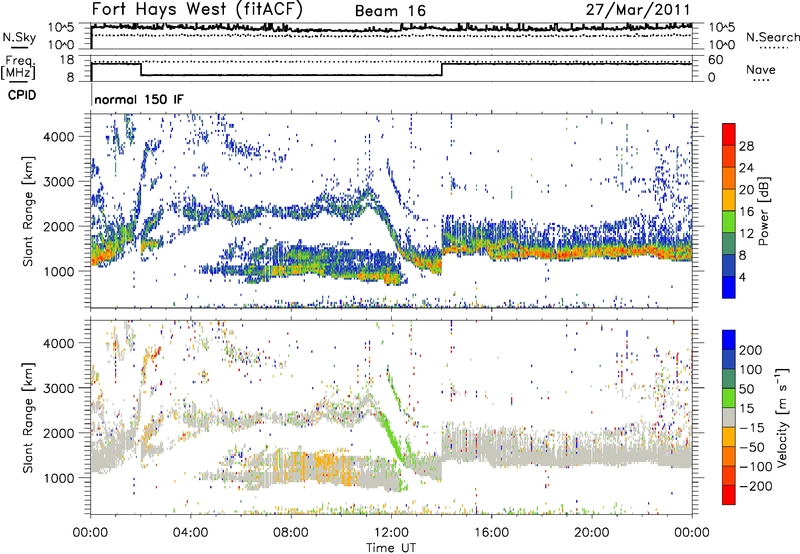Click the date "27/Mar/2011"

tap(638, 9)
